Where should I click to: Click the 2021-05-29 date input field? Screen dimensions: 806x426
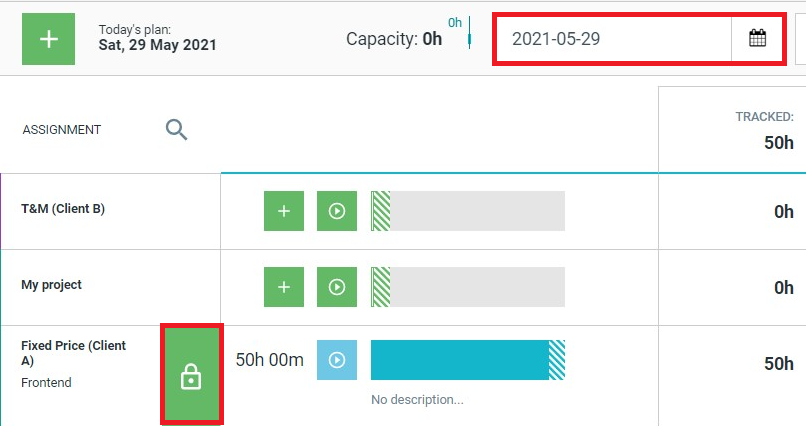click(613, 39)
